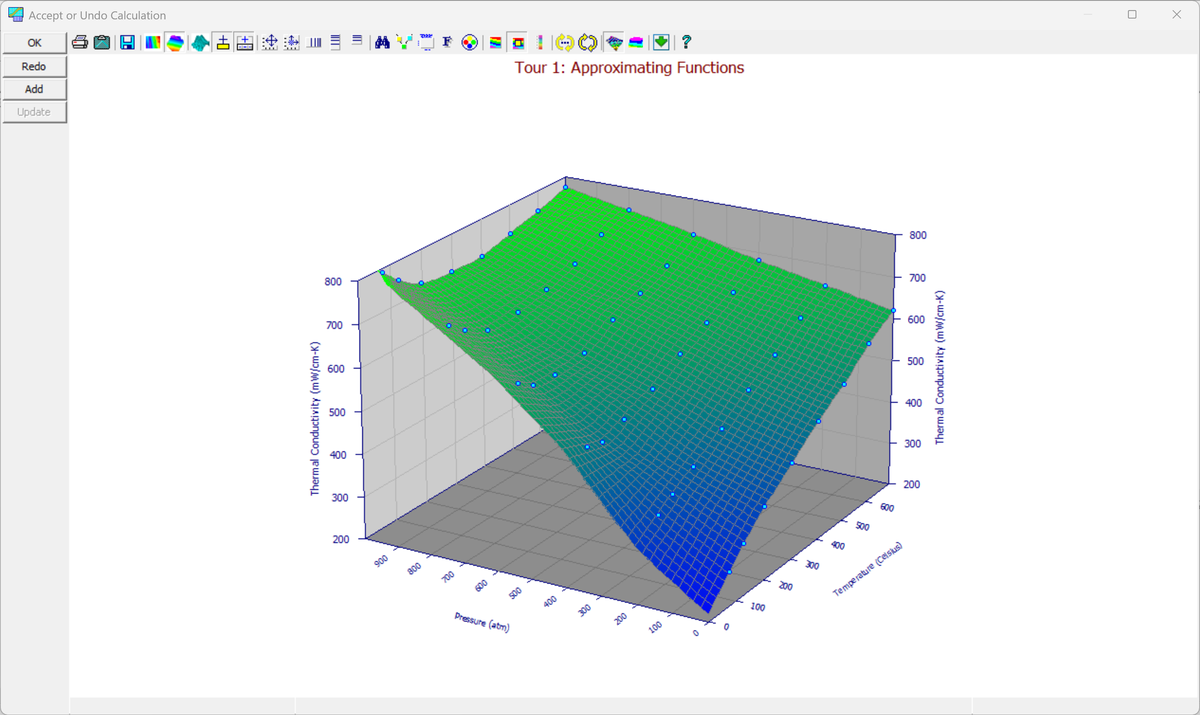Image resolution: width=1200 pixels, height=715 pixels.
Task: Toggle the plus-over-gray-box icon
Action: pos(244,42)
